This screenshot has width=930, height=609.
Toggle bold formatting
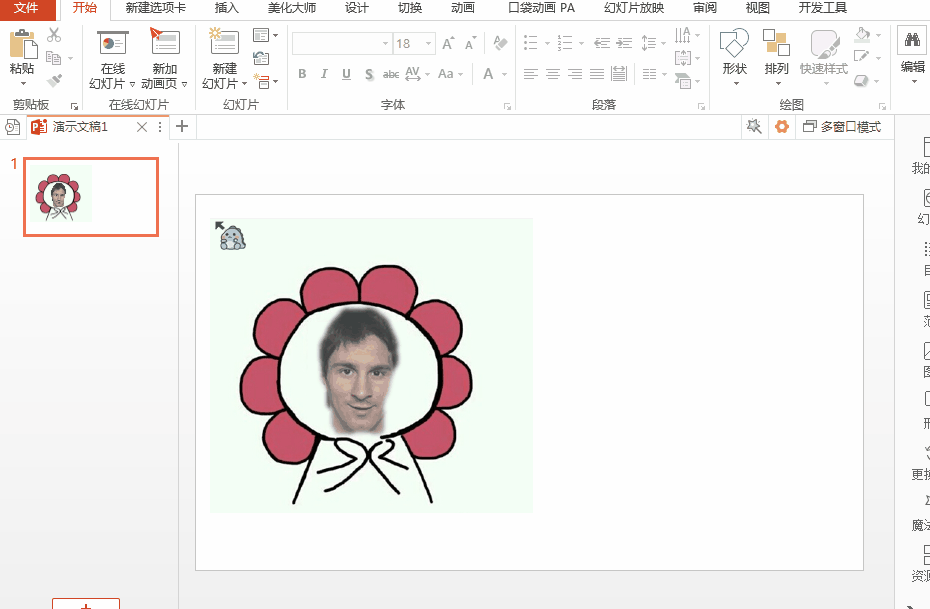pos(302,74)
